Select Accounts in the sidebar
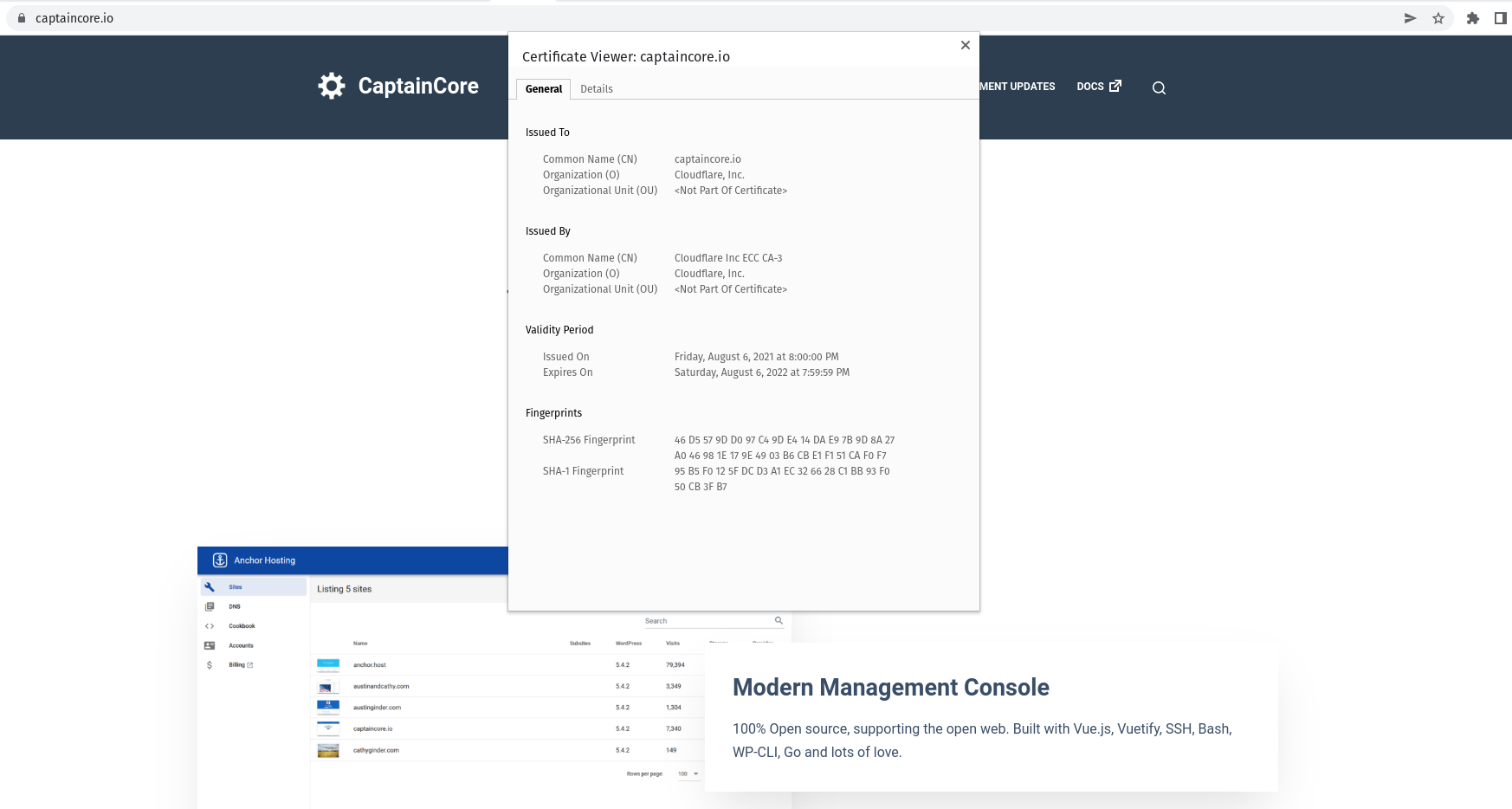The width and height of the screenshot is (1512, 809). [x=241, y=645]
